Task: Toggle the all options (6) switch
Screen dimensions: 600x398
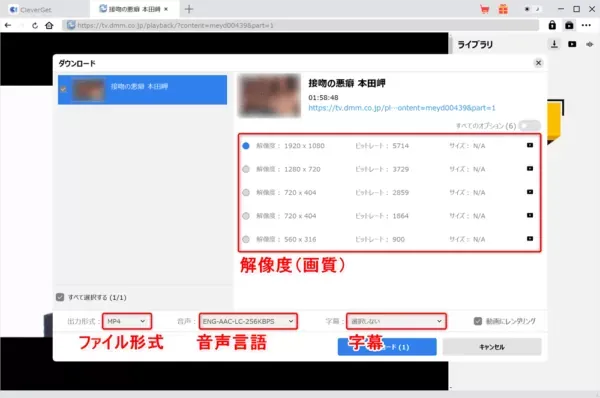Action: click(530, 126)
